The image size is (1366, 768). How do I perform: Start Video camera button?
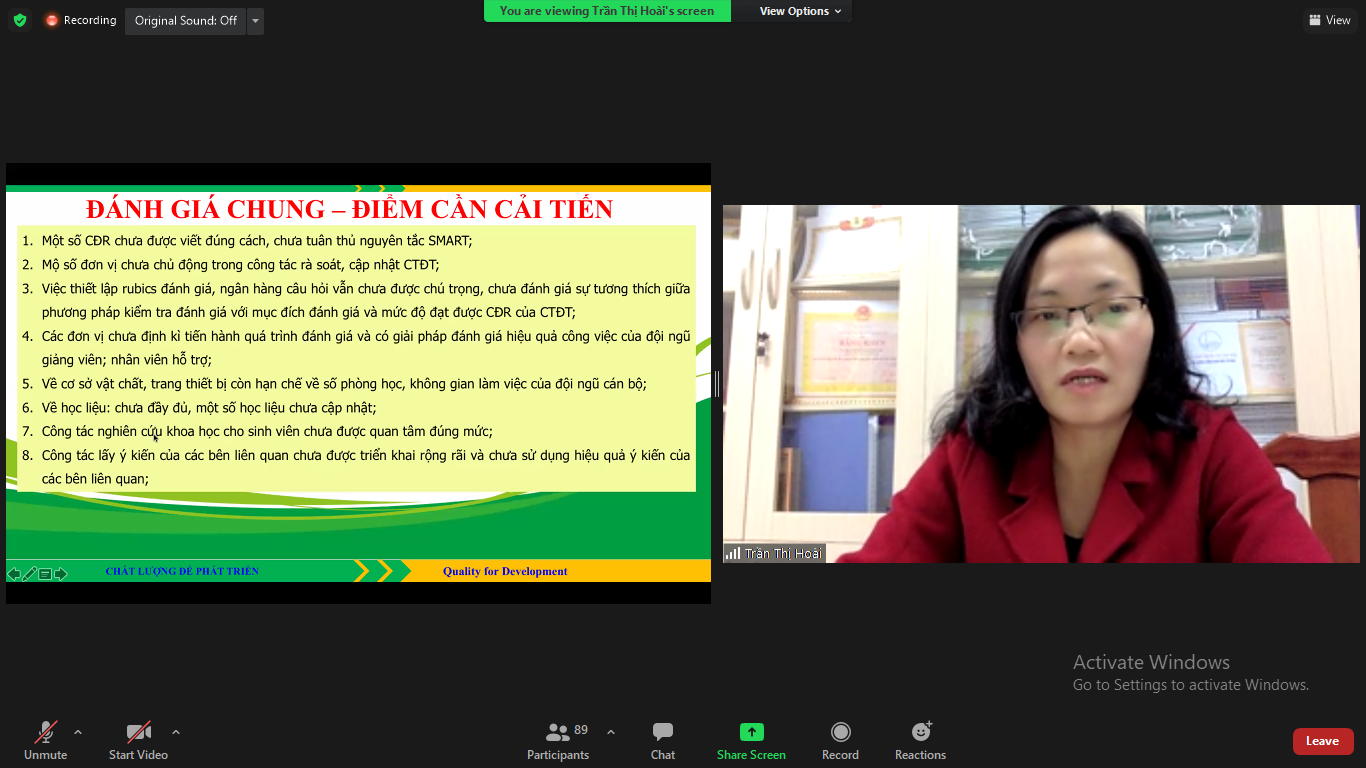[138, 741]
